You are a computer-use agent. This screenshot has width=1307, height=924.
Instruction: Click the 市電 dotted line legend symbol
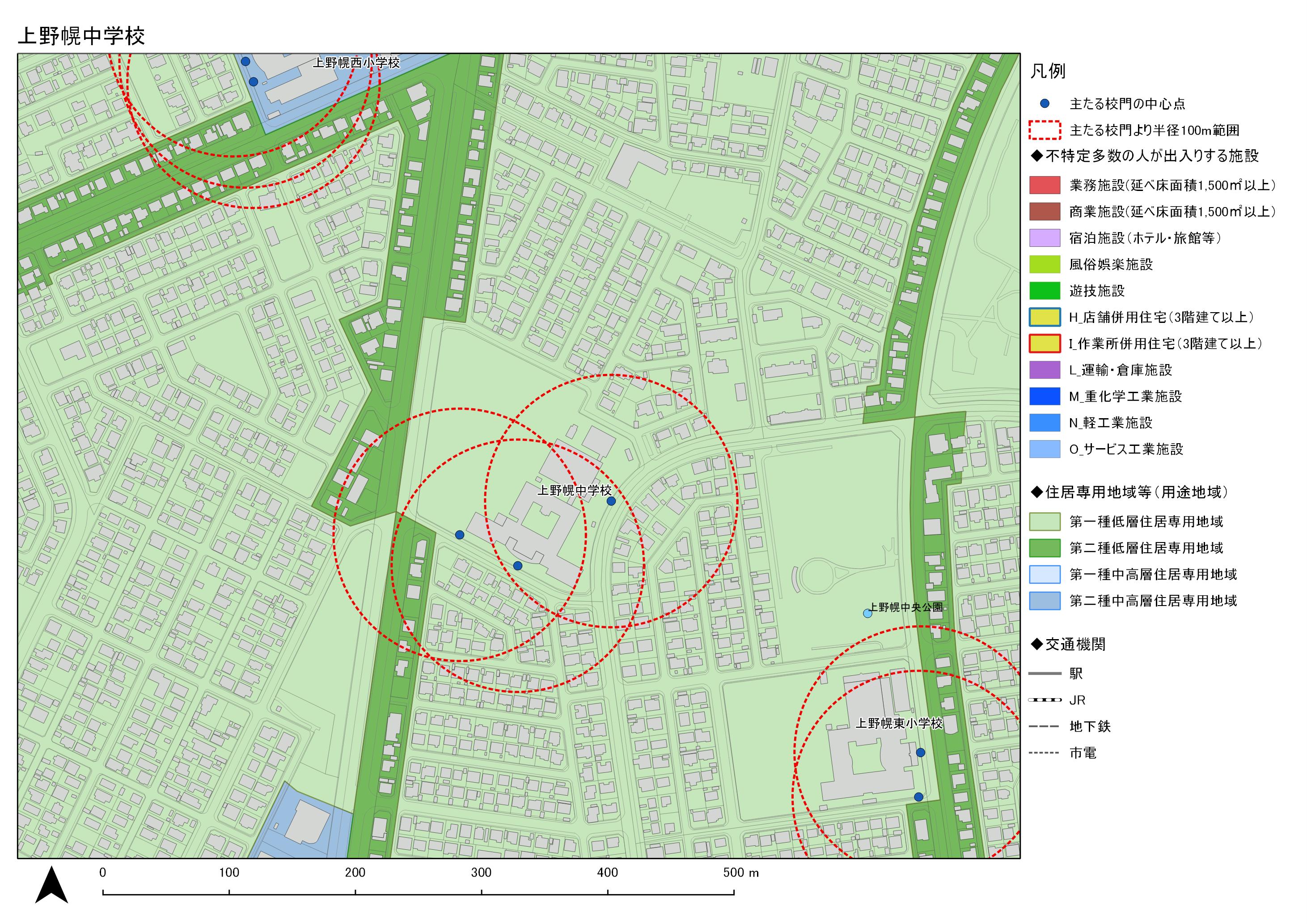coord(1044,753)
